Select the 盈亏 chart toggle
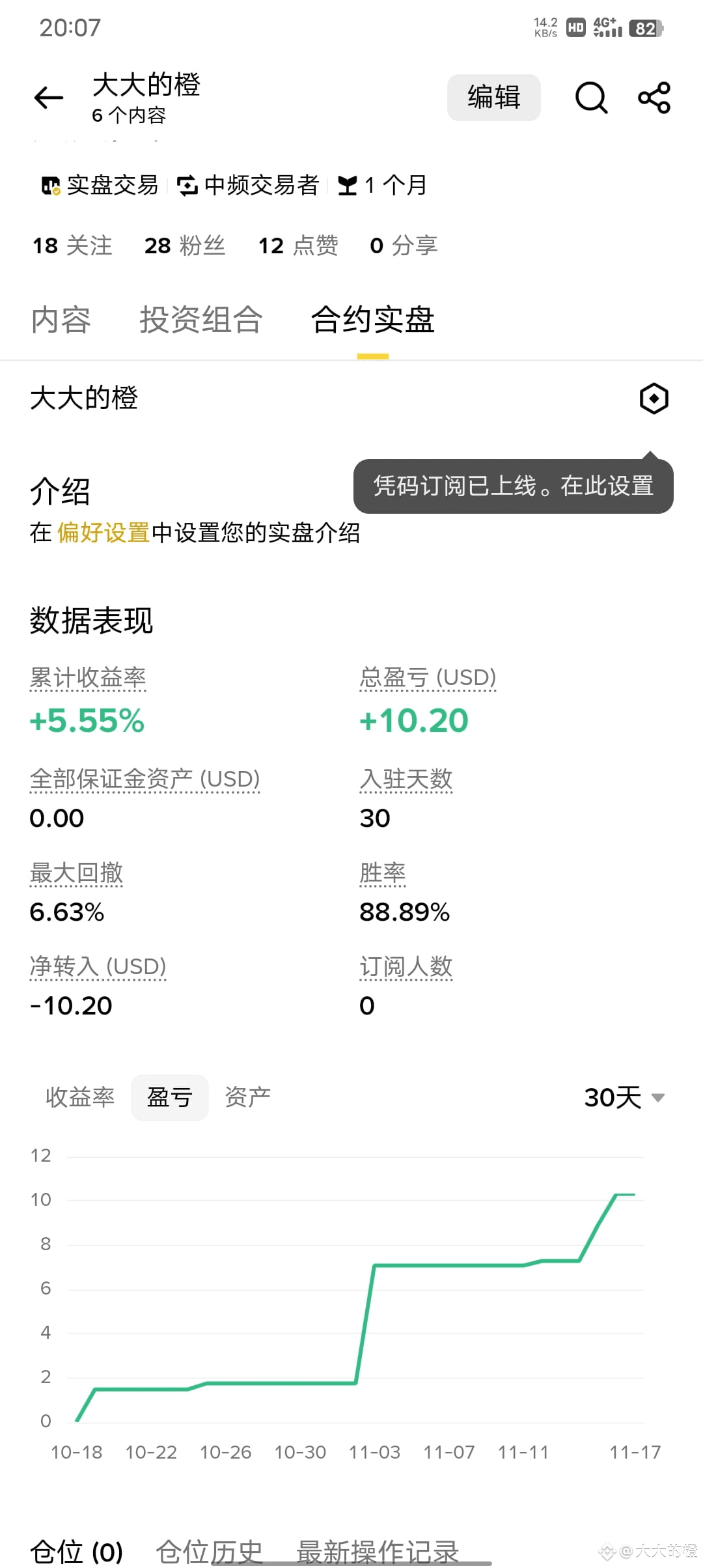 point(170,1097)
